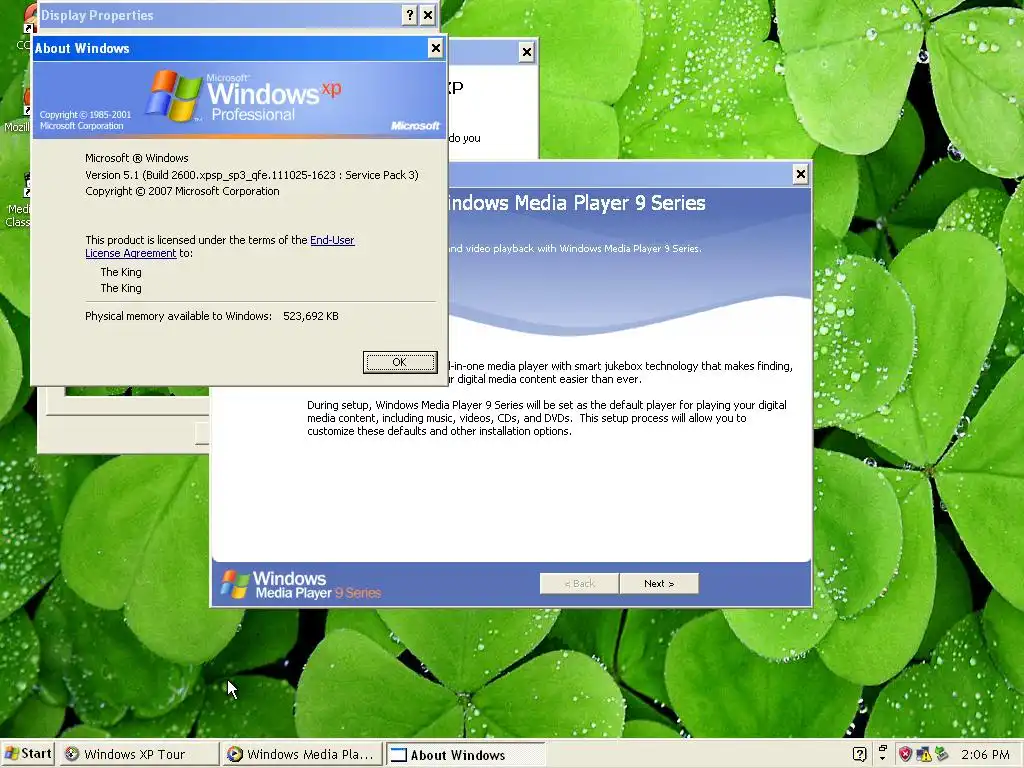Click the Security Center red shield tray icon
1024x768 pixels.
905,754
